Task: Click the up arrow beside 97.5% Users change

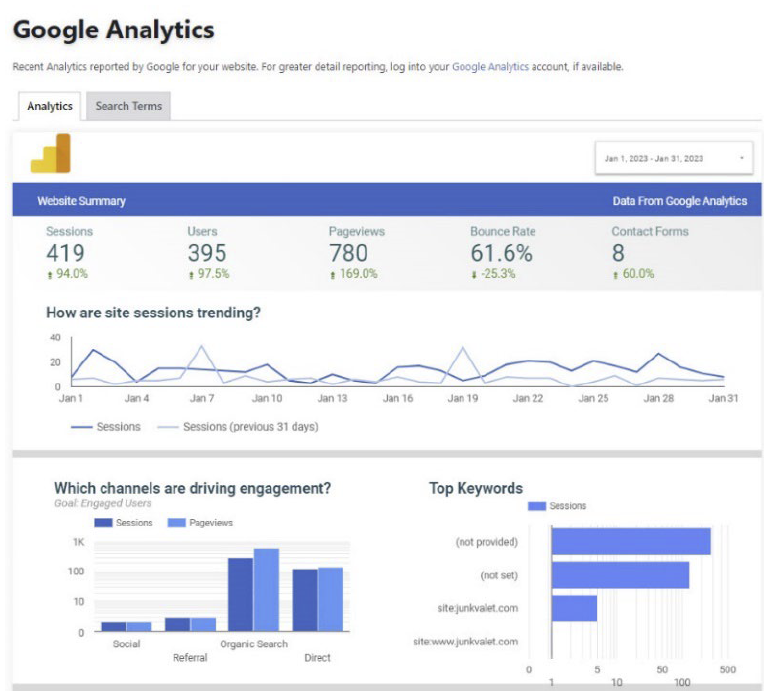Action: [191, 274]
